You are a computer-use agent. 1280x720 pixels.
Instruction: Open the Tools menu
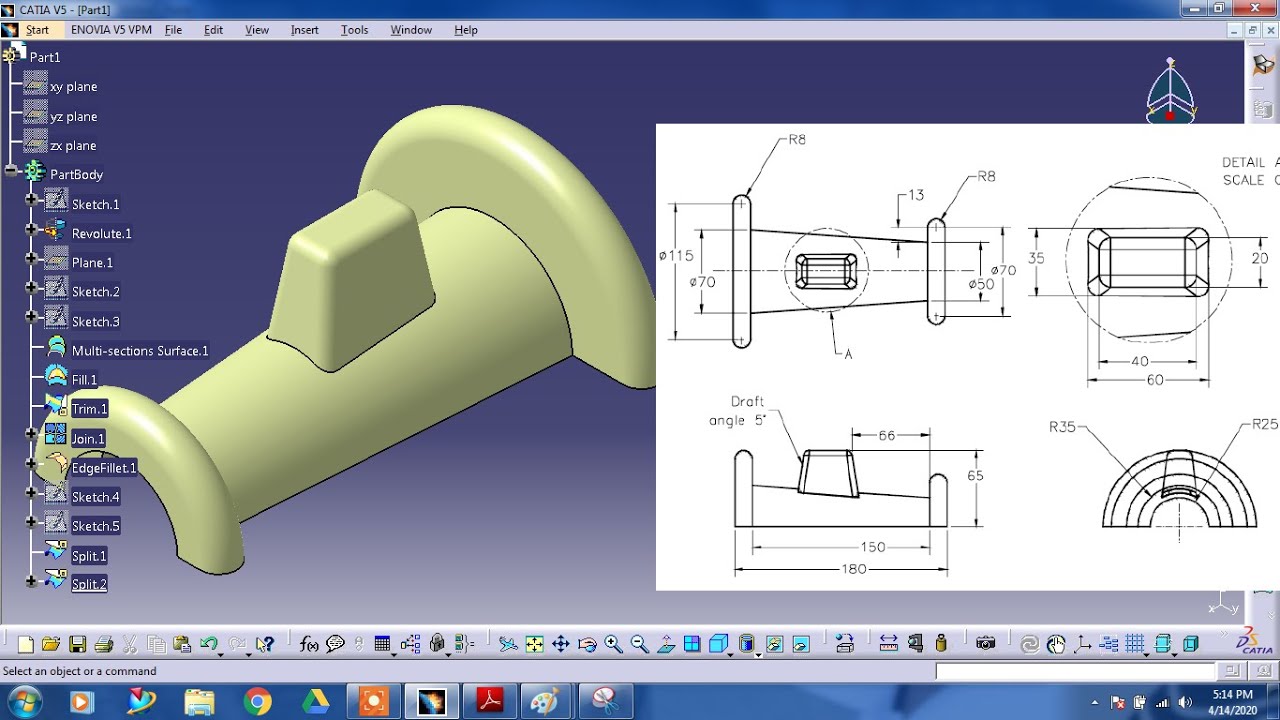354,30
